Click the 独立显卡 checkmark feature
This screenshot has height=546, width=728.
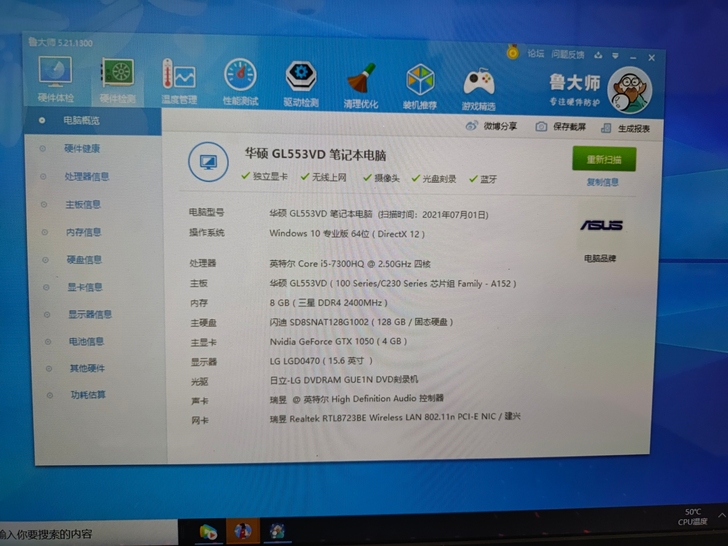264,176
